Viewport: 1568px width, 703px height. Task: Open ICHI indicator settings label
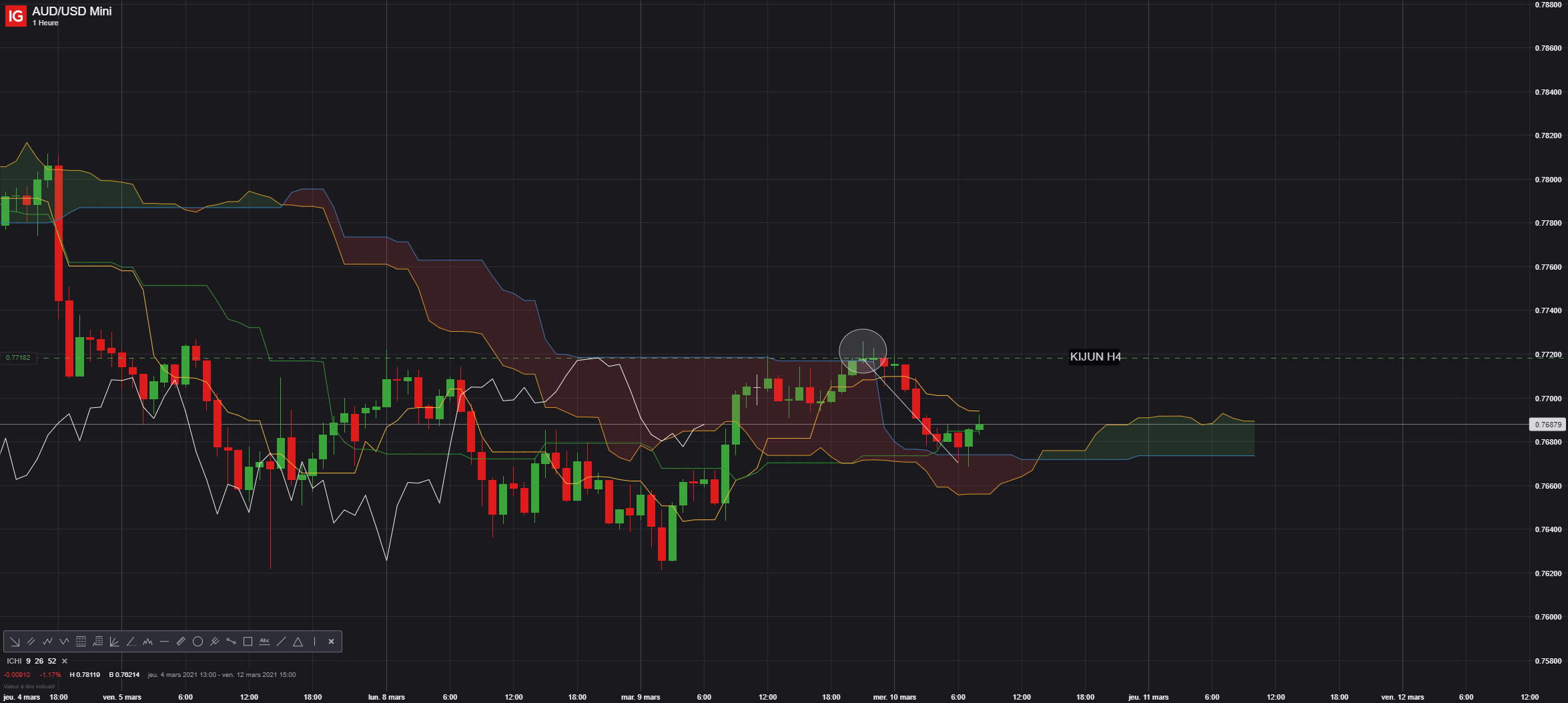[31, 661]
